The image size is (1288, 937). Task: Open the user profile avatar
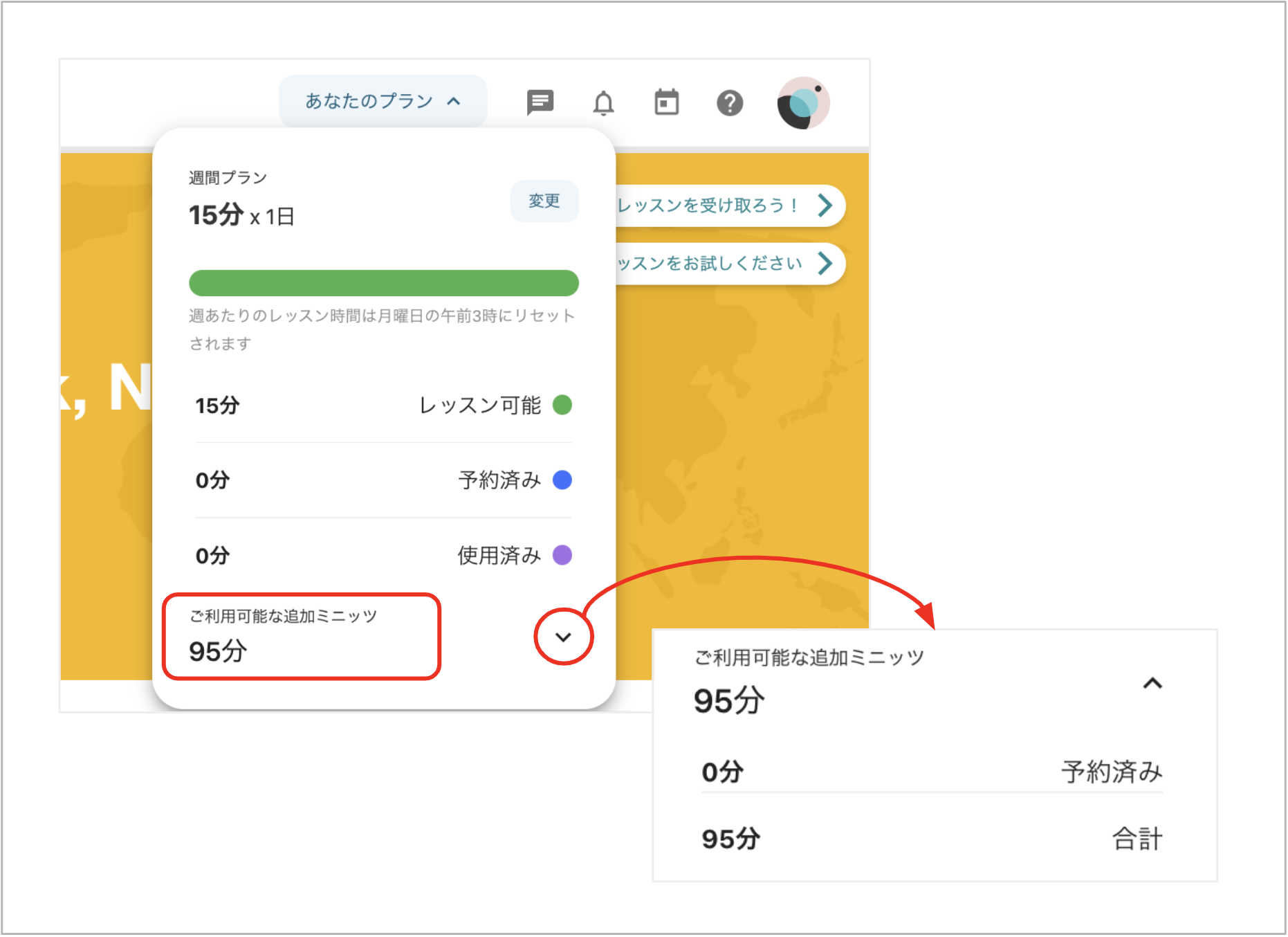pyautogui.click(x=803, y=103)
